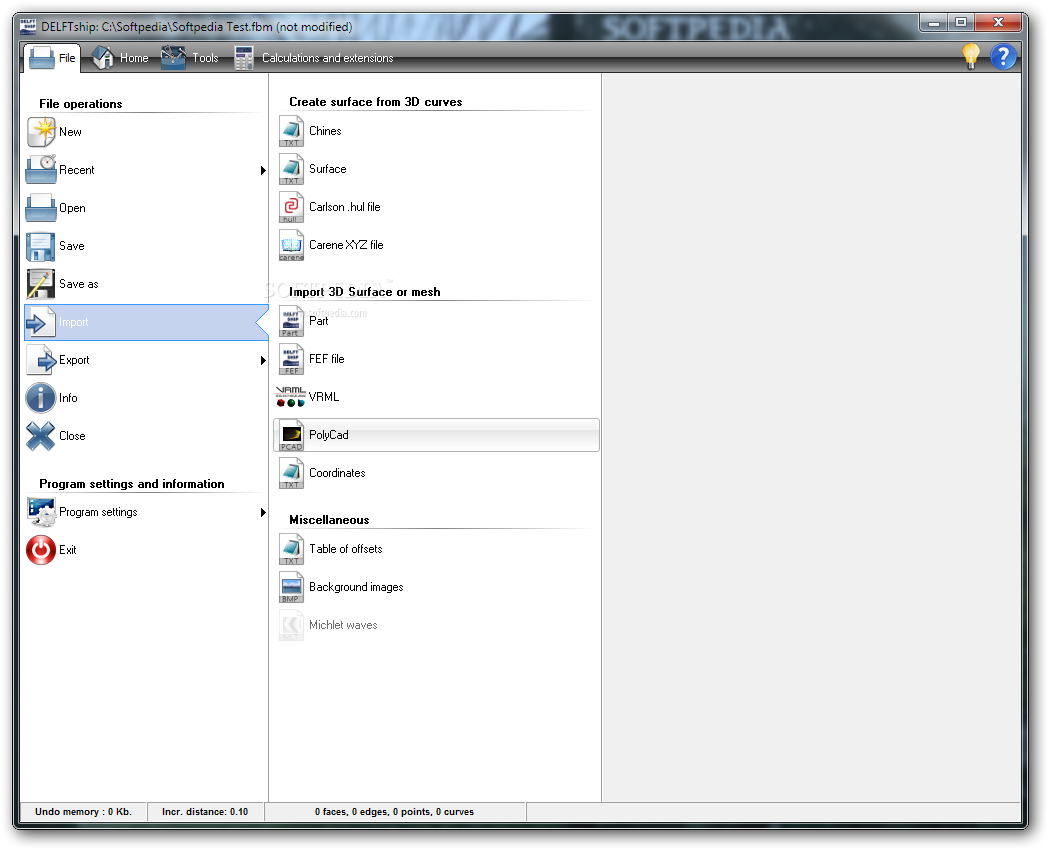The height and width of the screenshot is (850, 1049).
Task: Click the Save floppy disk icon
Action: [x=41, y=246]
